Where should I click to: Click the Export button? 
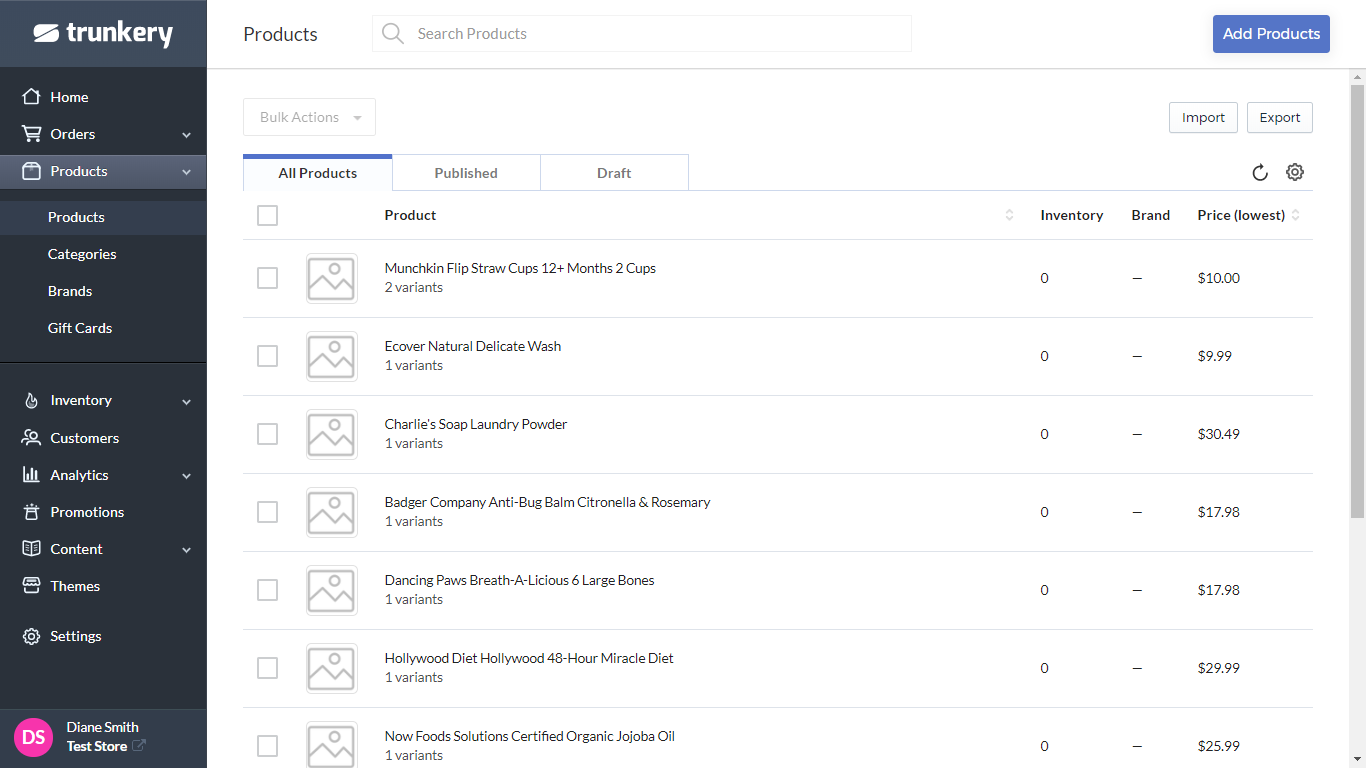[1280, 117]
